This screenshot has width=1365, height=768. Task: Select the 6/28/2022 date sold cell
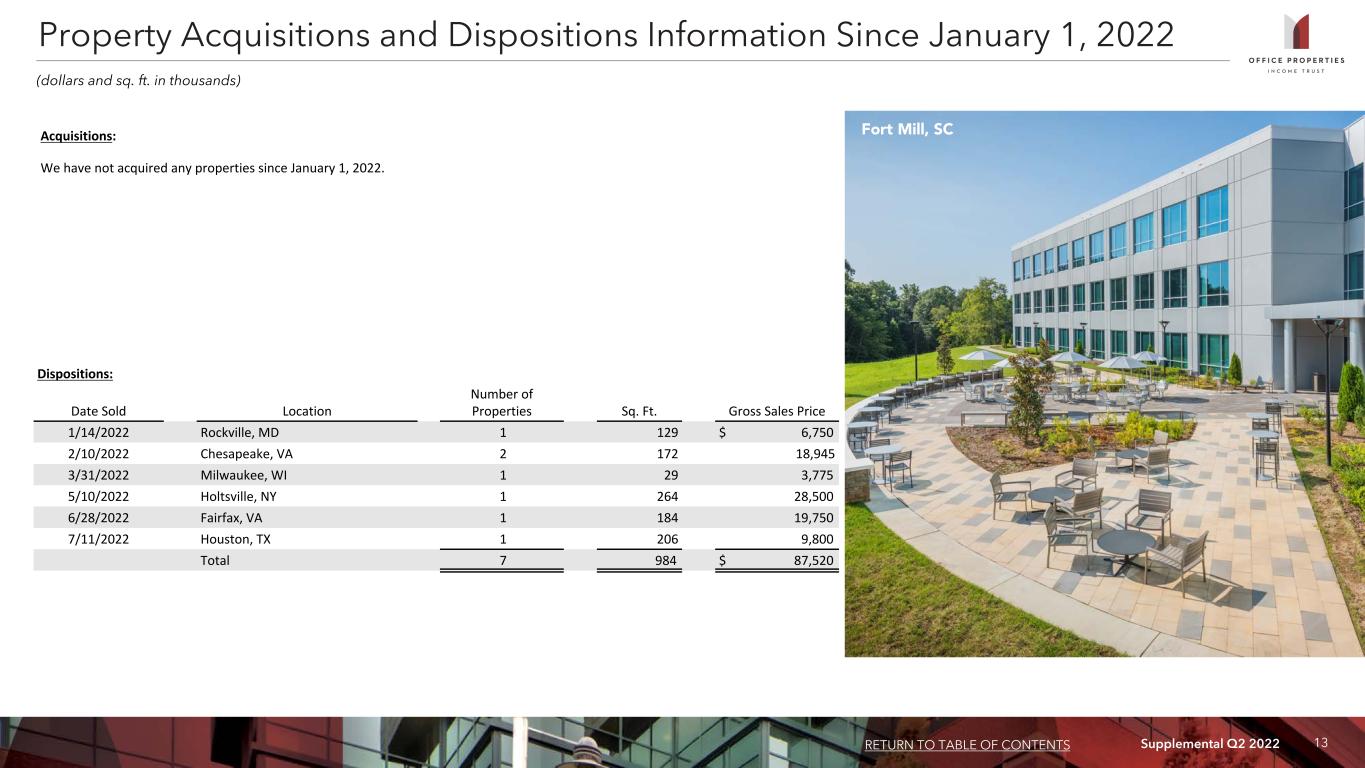99,517
